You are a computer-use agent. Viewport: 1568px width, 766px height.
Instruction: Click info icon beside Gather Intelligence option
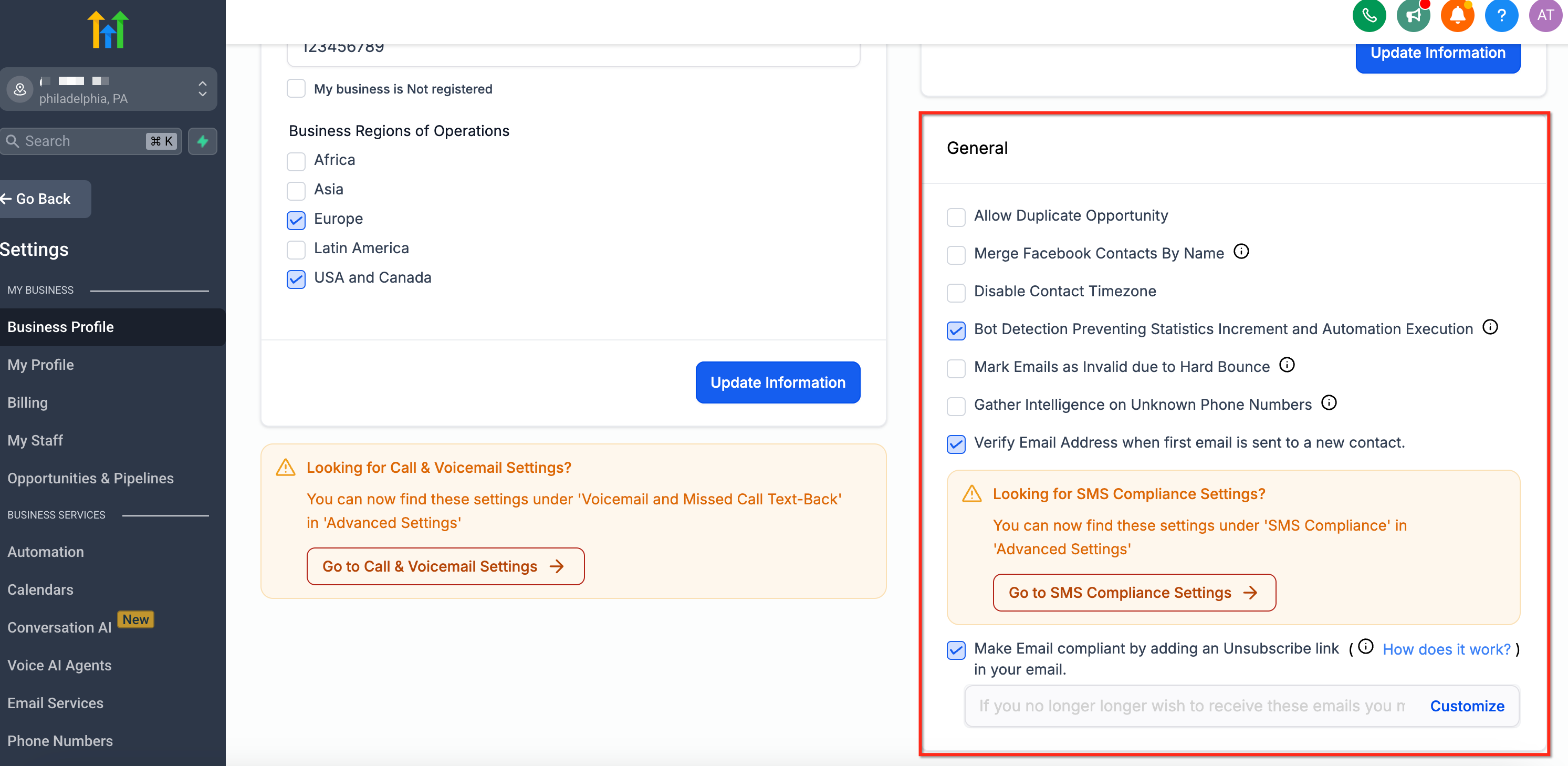1329,402
